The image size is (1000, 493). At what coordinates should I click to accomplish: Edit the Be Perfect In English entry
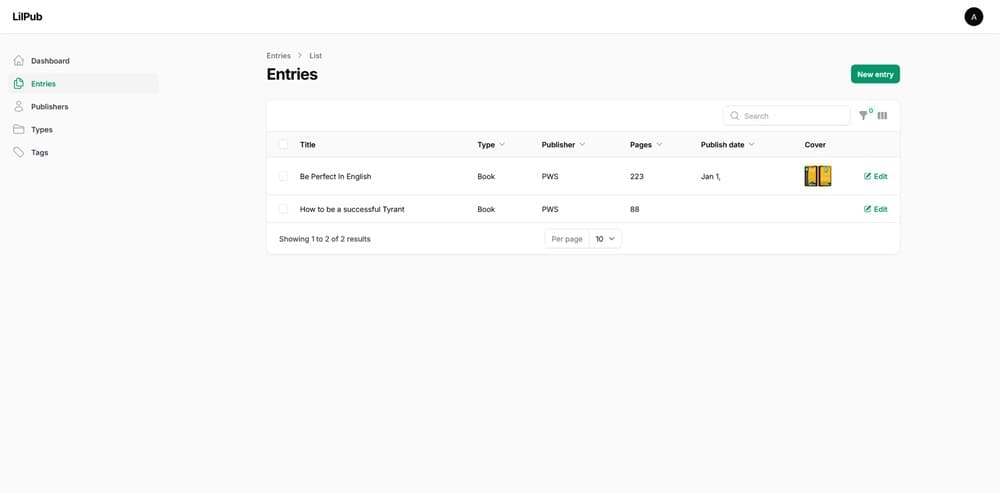coord(875,176)
